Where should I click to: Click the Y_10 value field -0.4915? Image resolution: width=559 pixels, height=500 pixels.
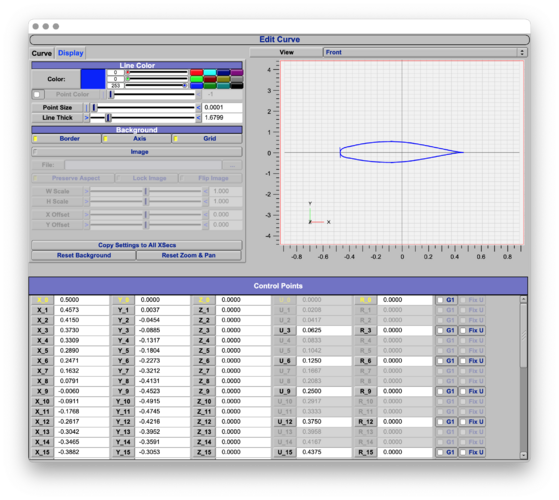click(x=162, y=402)
